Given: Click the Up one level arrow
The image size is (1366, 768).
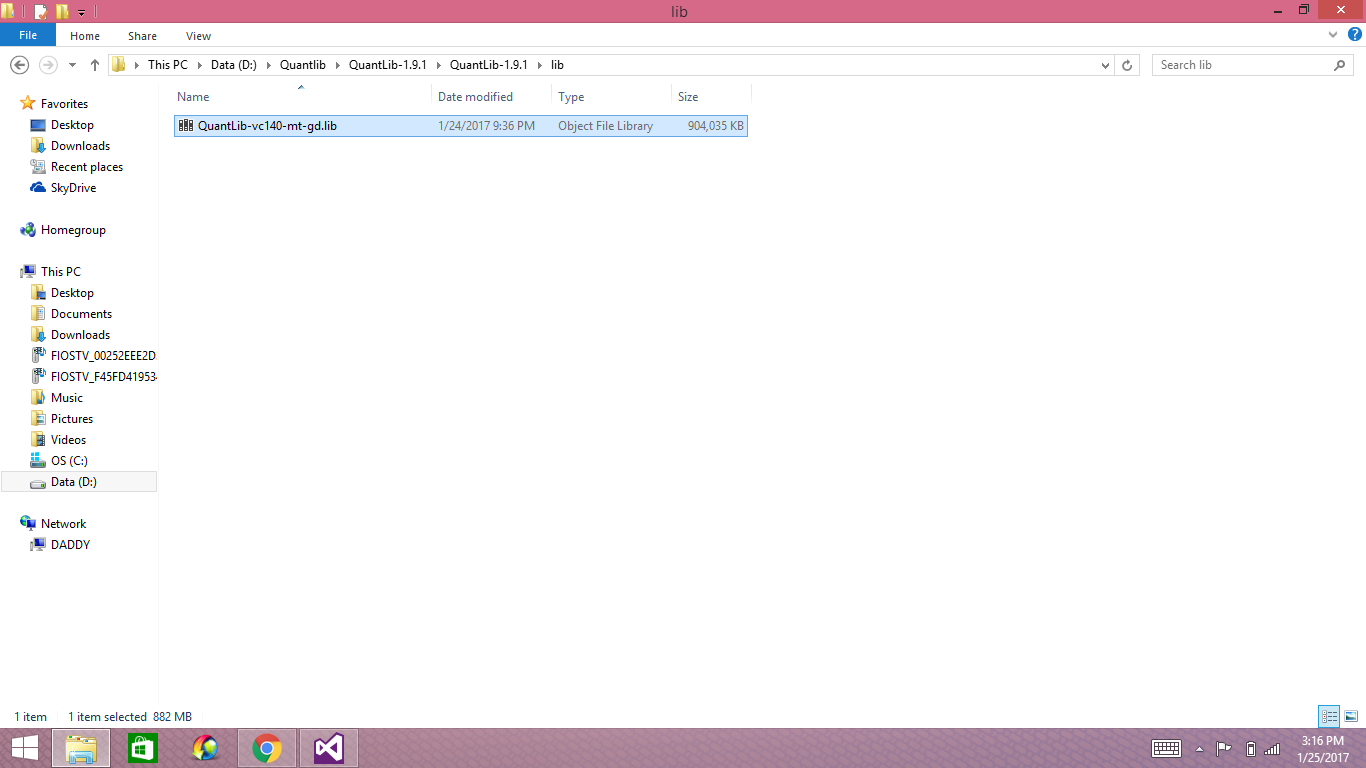Looking at the screenshot, I should point(95,65).
